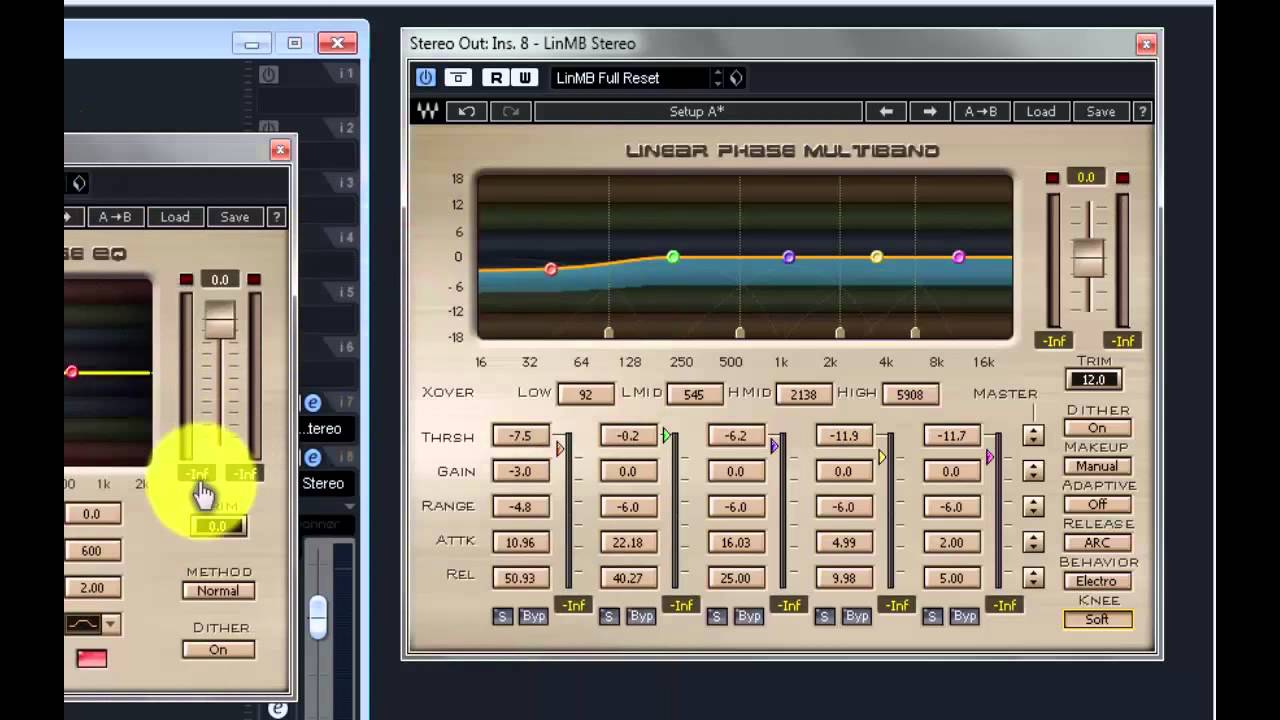1280x720 pixels.
Task: Bypass the fifth (high) band
Action: tap(965, 616)
